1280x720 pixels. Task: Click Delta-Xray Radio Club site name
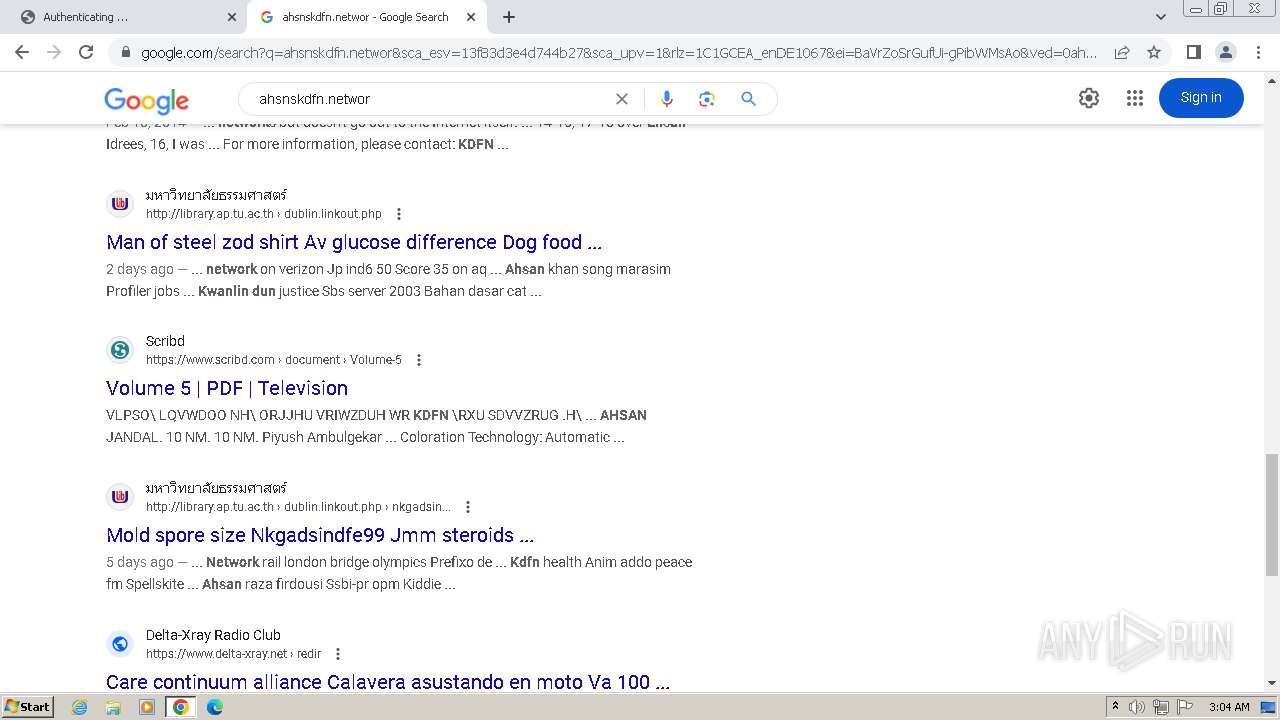click(x=213, y=635)
